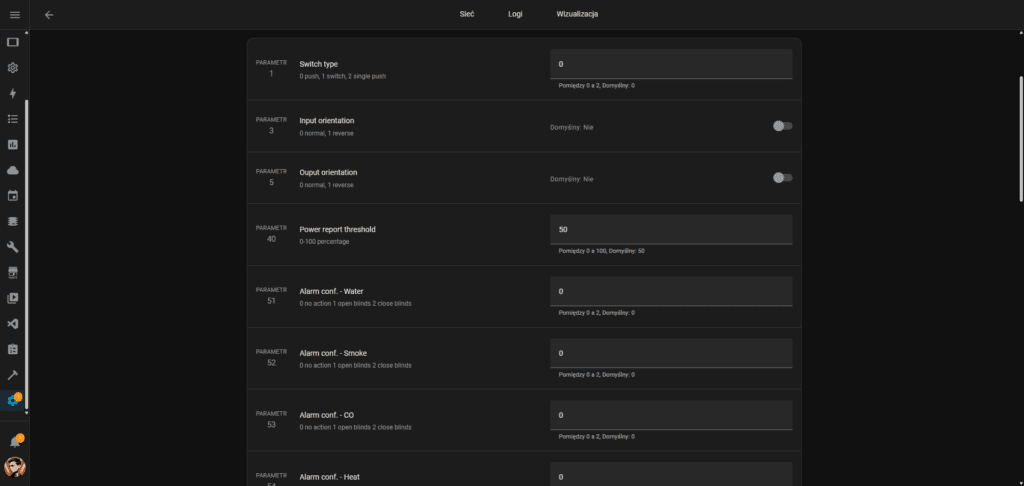
Task: Click the Alarm conf. - Smoke field
Action: [671, 353]
